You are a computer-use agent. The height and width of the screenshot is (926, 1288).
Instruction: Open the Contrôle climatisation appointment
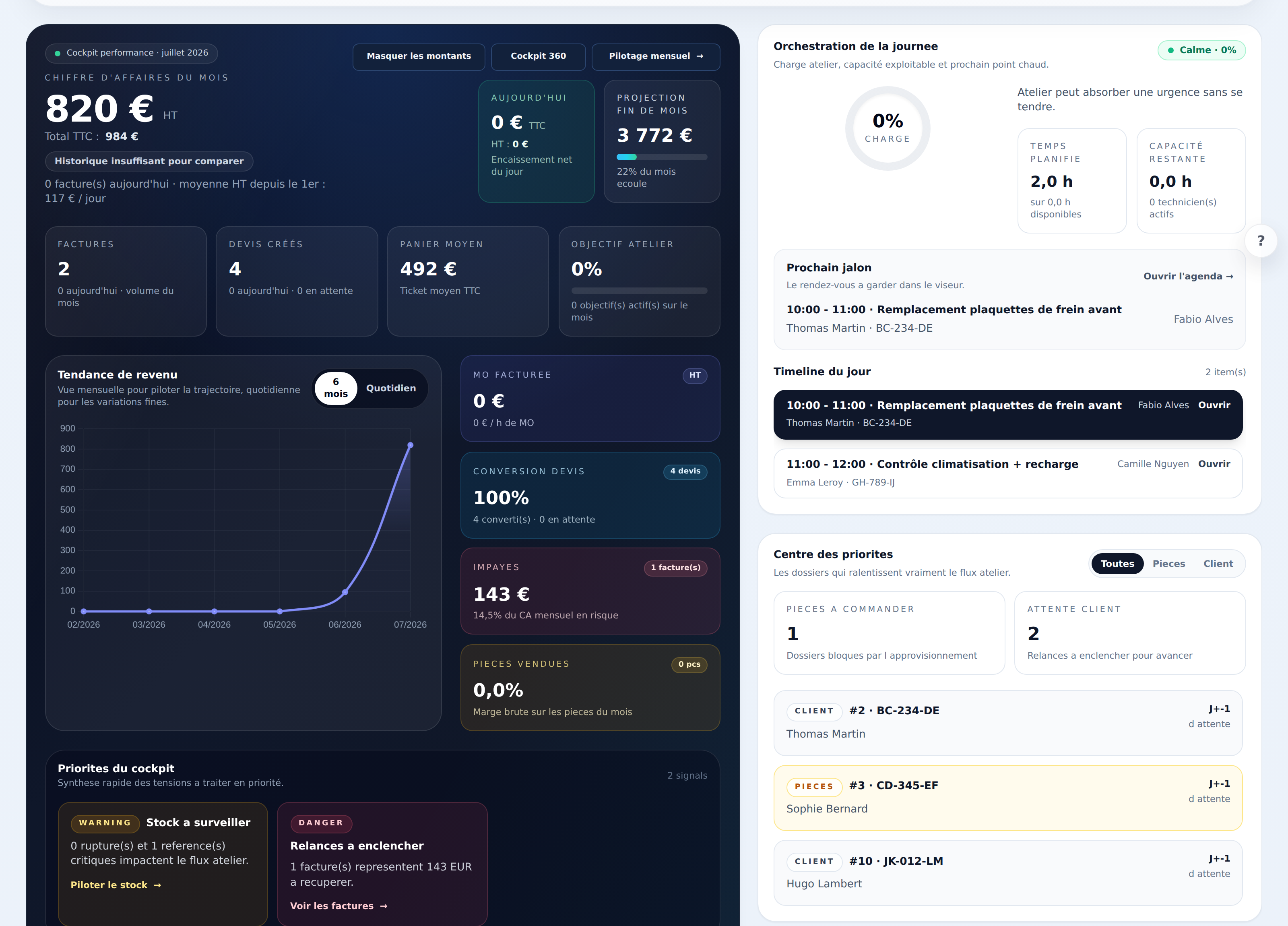1214,464
